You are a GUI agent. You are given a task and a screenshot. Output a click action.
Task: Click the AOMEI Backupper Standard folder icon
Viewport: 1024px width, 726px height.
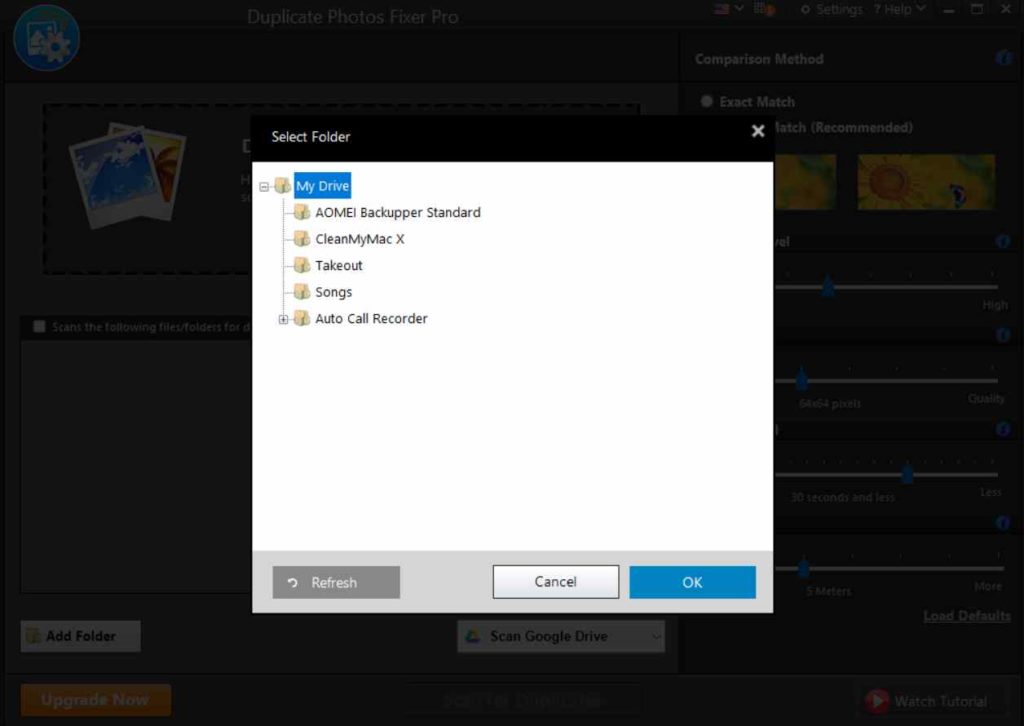pos(301,212)
